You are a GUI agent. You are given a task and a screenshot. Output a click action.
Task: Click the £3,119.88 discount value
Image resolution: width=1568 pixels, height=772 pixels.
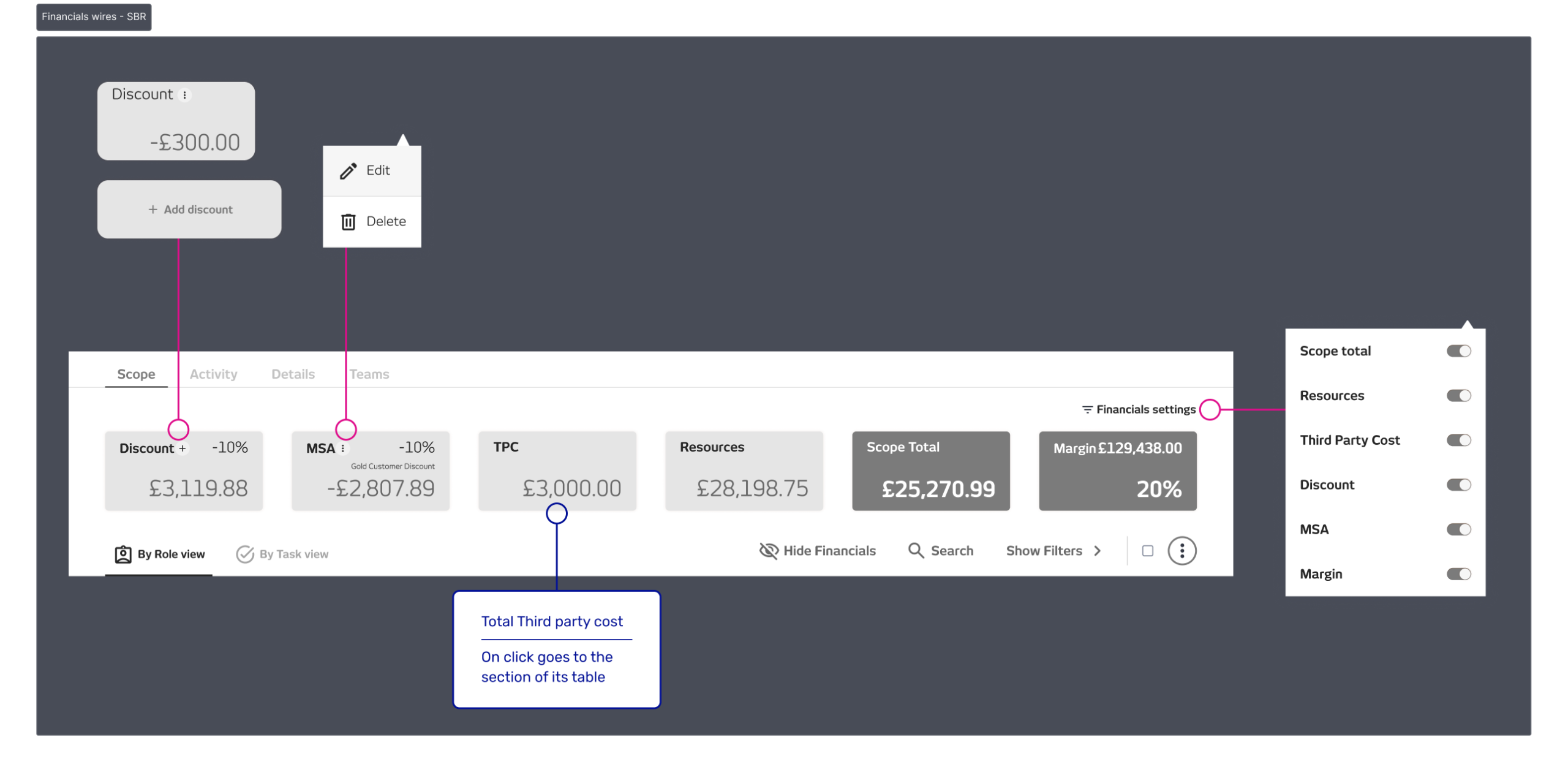pos(198,489)
